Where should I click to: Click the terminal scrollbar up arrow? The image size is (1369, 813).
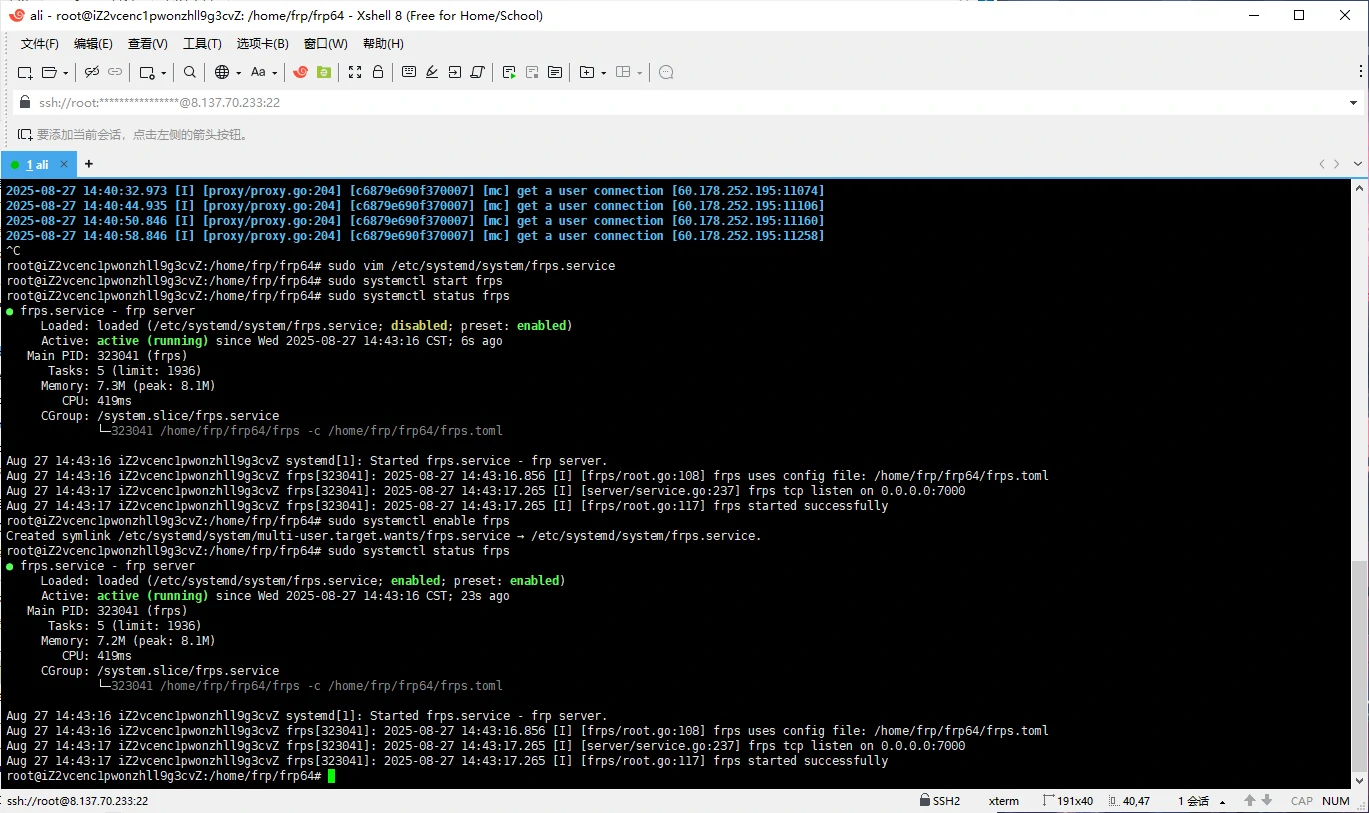point(1358,187)
